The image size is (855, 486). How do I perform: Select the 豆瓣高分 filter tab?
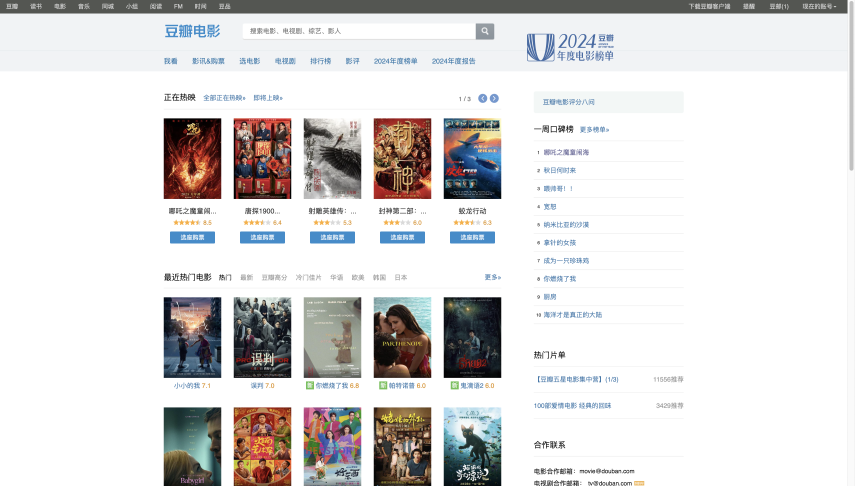tap(274, 277)
